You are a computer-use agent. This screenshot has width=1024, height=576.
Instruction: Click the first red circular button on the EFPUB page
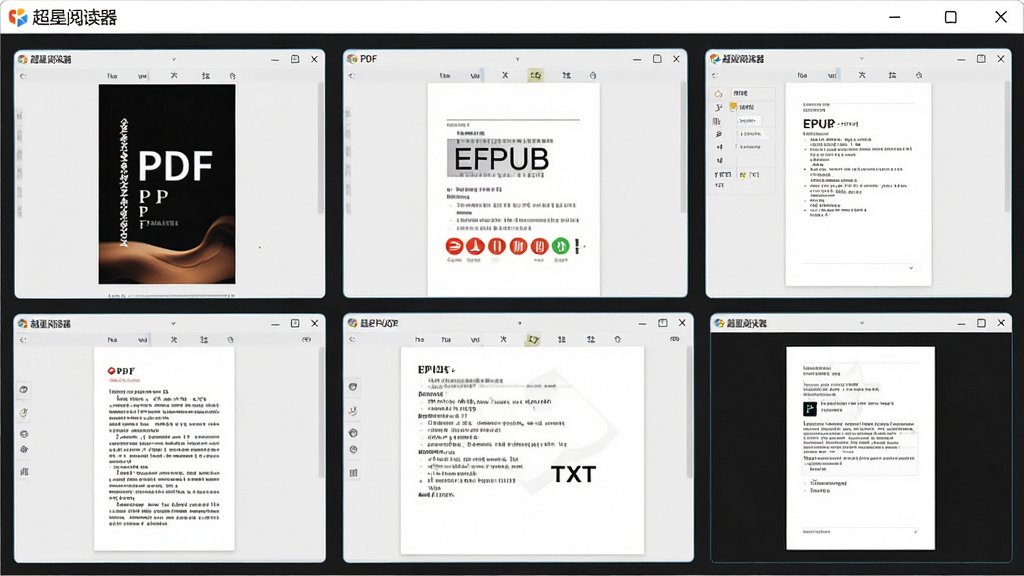[x=455, y=246]
